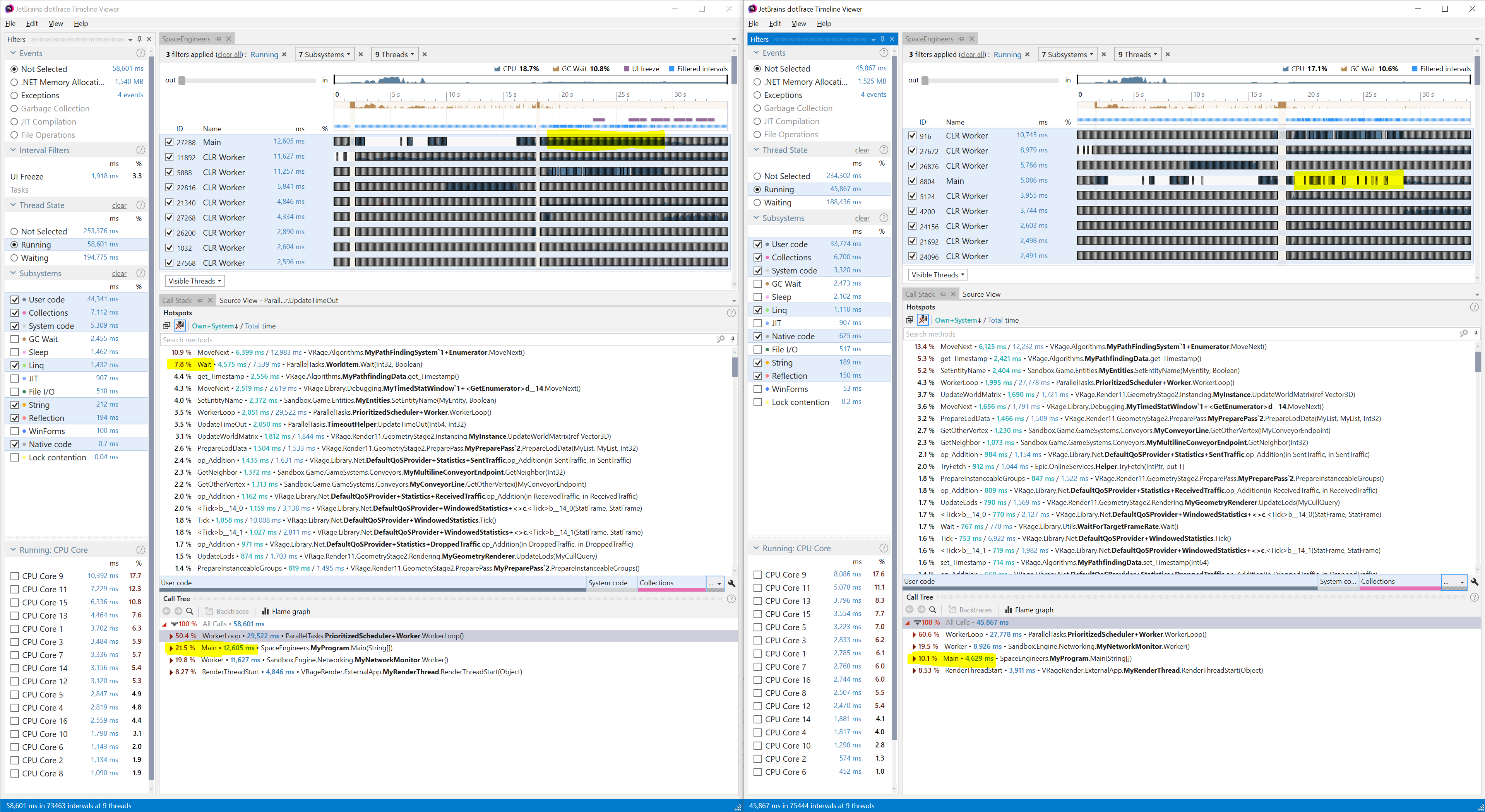Toggle the system-functions filter icon in the left Hotspots

pos(180,326)
